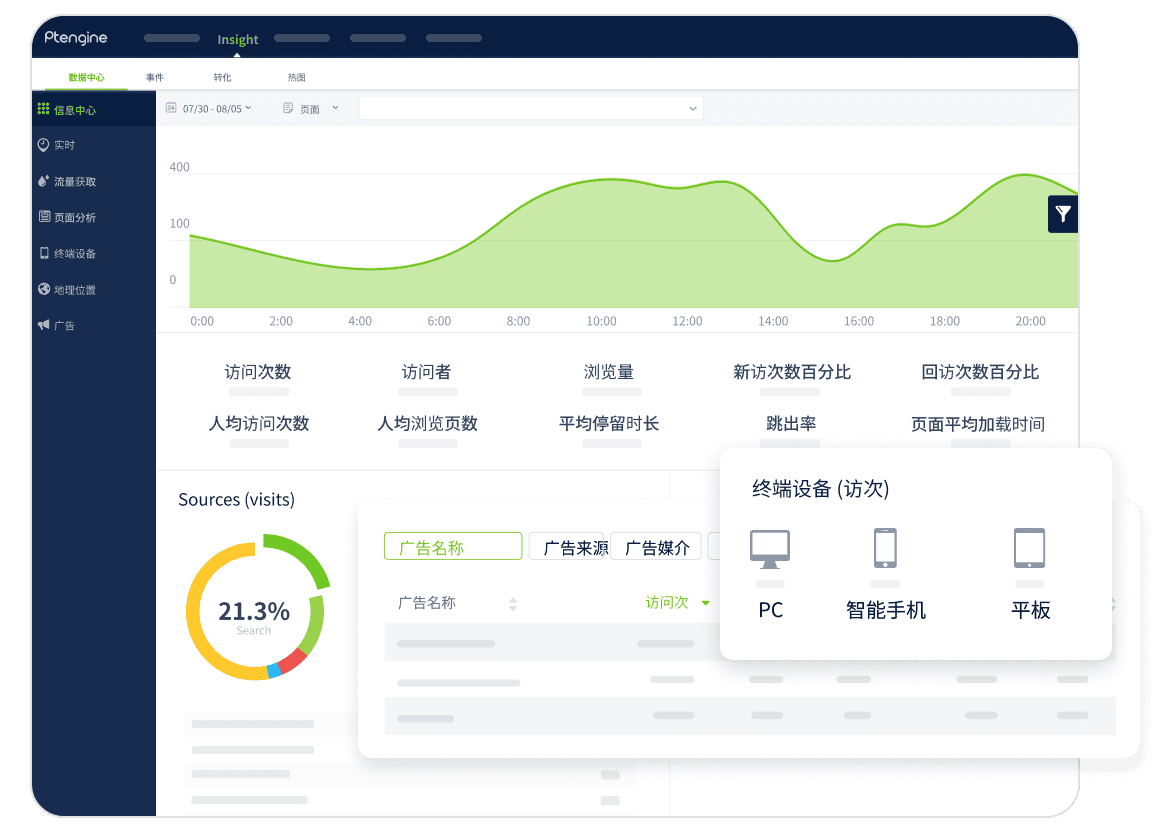Image resolution: width=1160 pixels, height=840 pixels.
Task: Select the 实时 realtime clock icon
Action: click(x=62, y=144)
